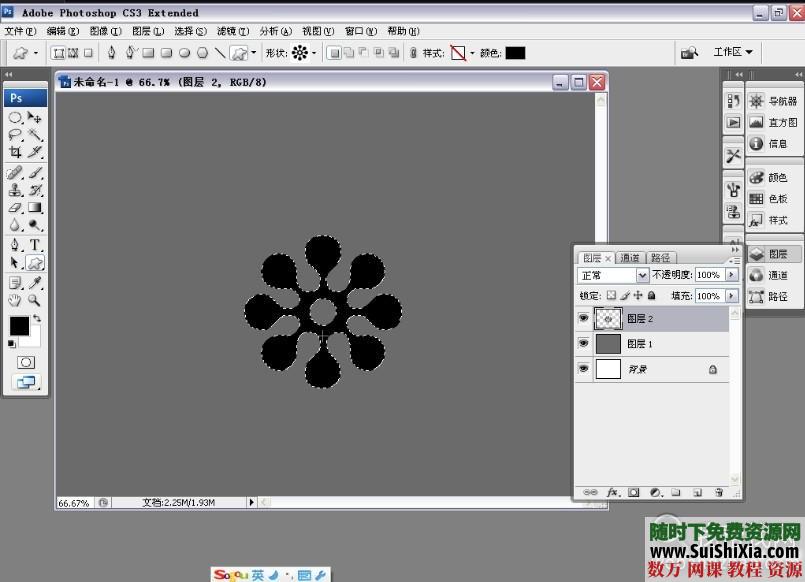This screenshot has width=805, height=582.
Task: Open the workspace 工作区 dropdown
Action: point(733,52)
